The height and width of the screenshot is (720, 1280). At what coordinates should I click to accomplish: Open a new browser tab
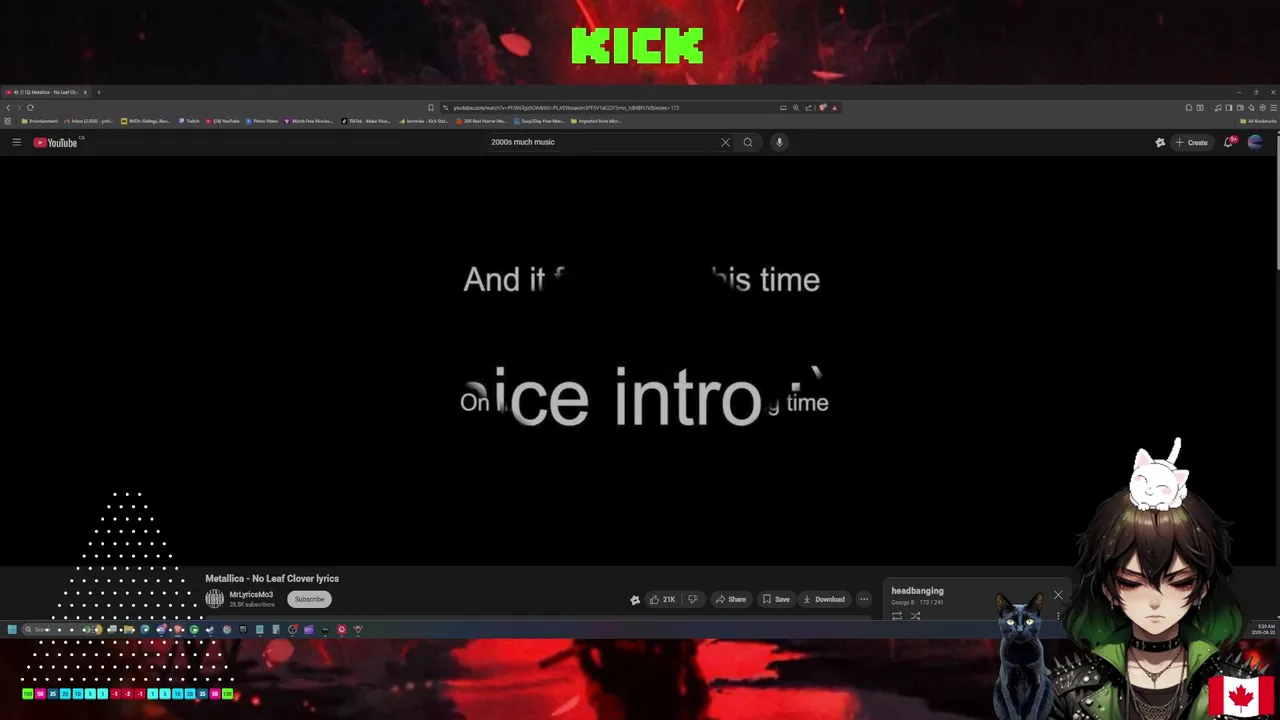tap(98, 92)
